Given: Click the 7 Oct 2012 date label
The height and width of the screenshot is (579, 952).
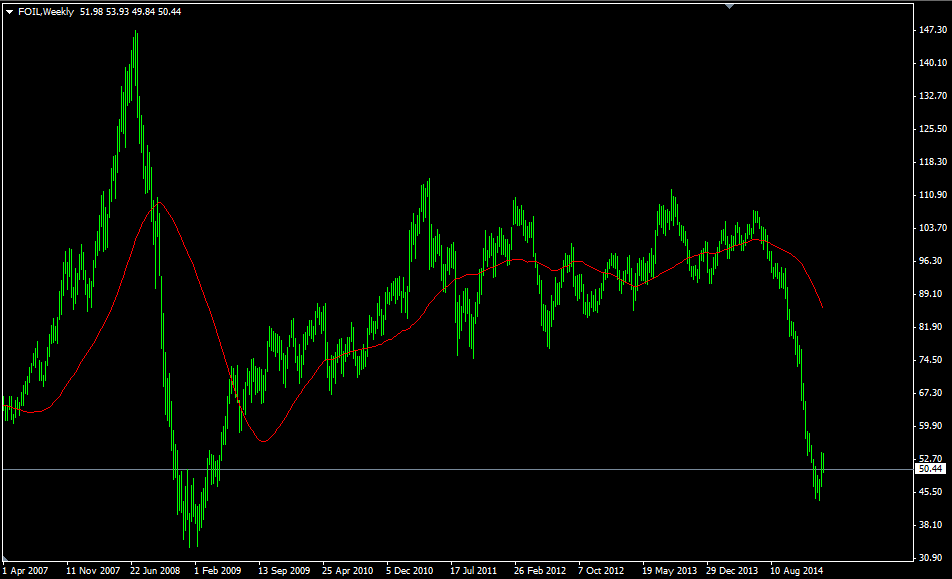Looking at the screenshot, I should pos(601,571).
